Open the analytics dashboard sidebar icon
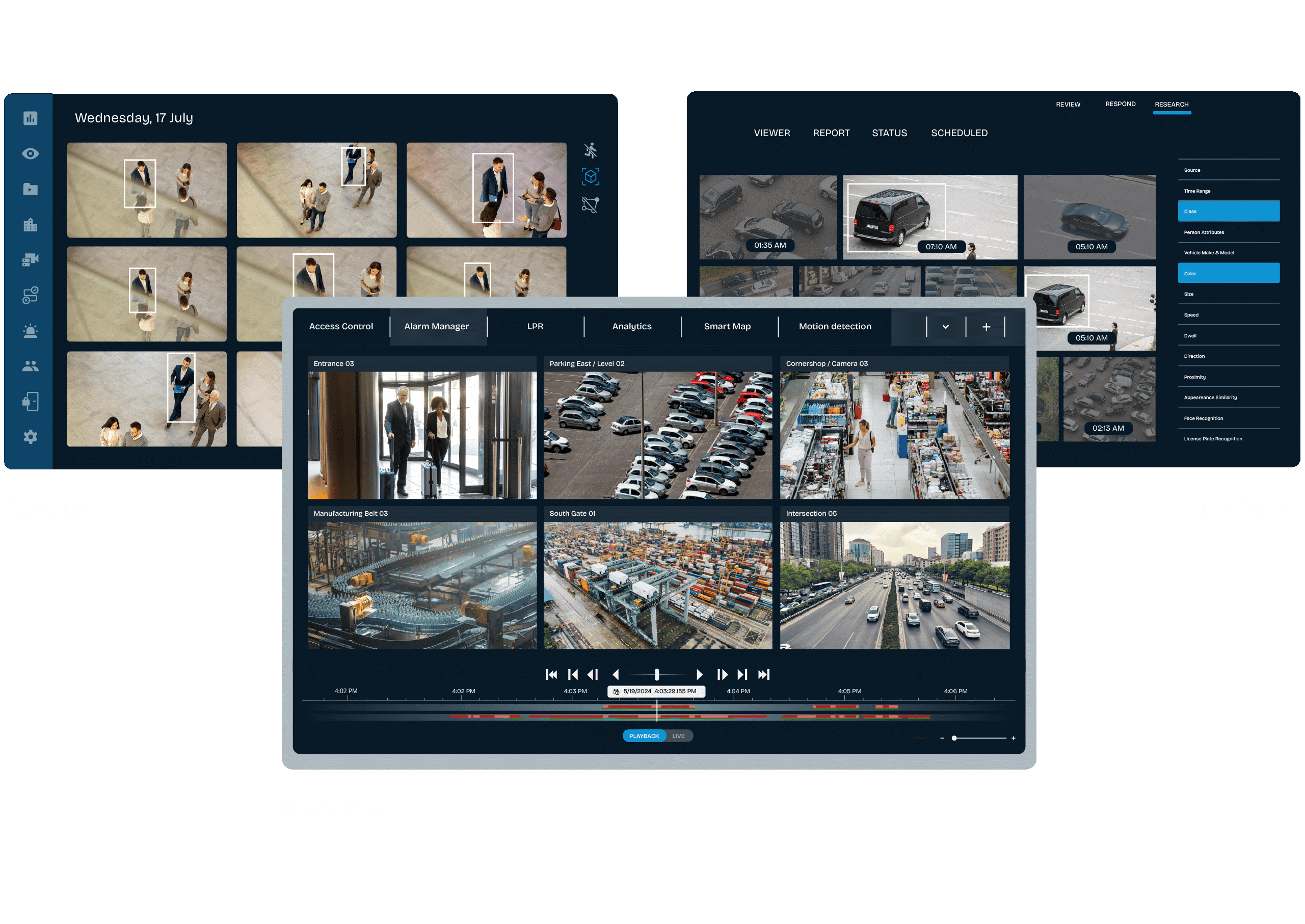 30,118
